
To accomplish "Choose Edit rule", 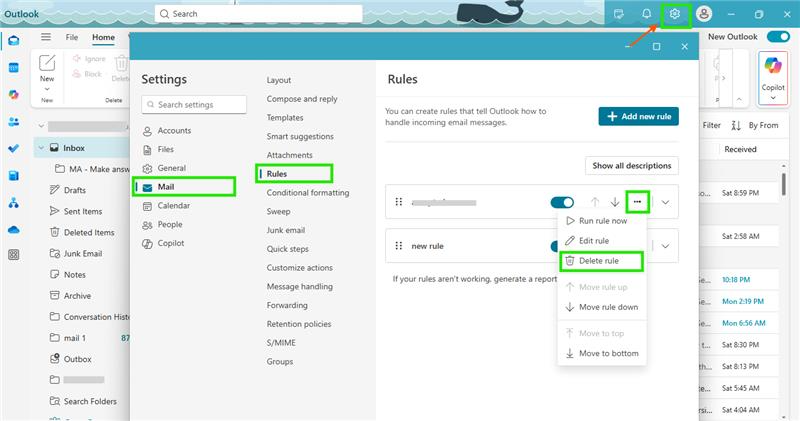I will point(603,241).
